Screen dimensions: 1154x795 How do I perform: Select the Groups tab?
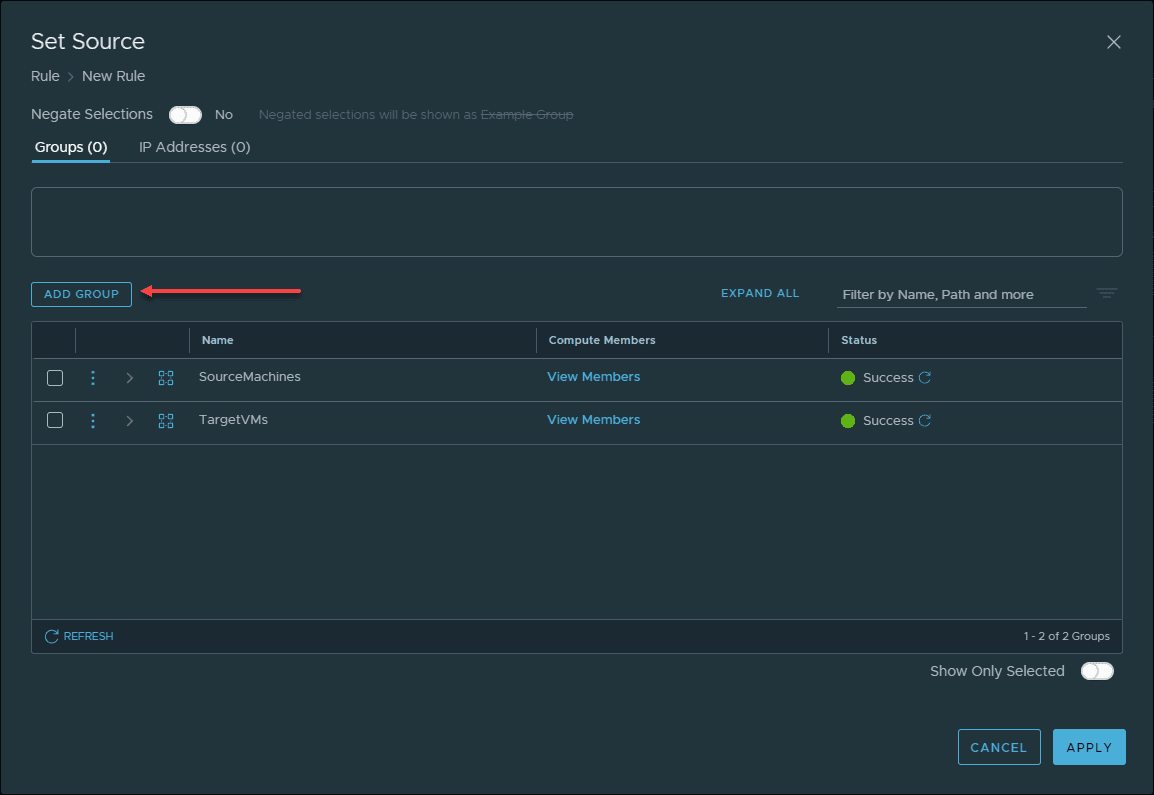(x=71, y=147)
